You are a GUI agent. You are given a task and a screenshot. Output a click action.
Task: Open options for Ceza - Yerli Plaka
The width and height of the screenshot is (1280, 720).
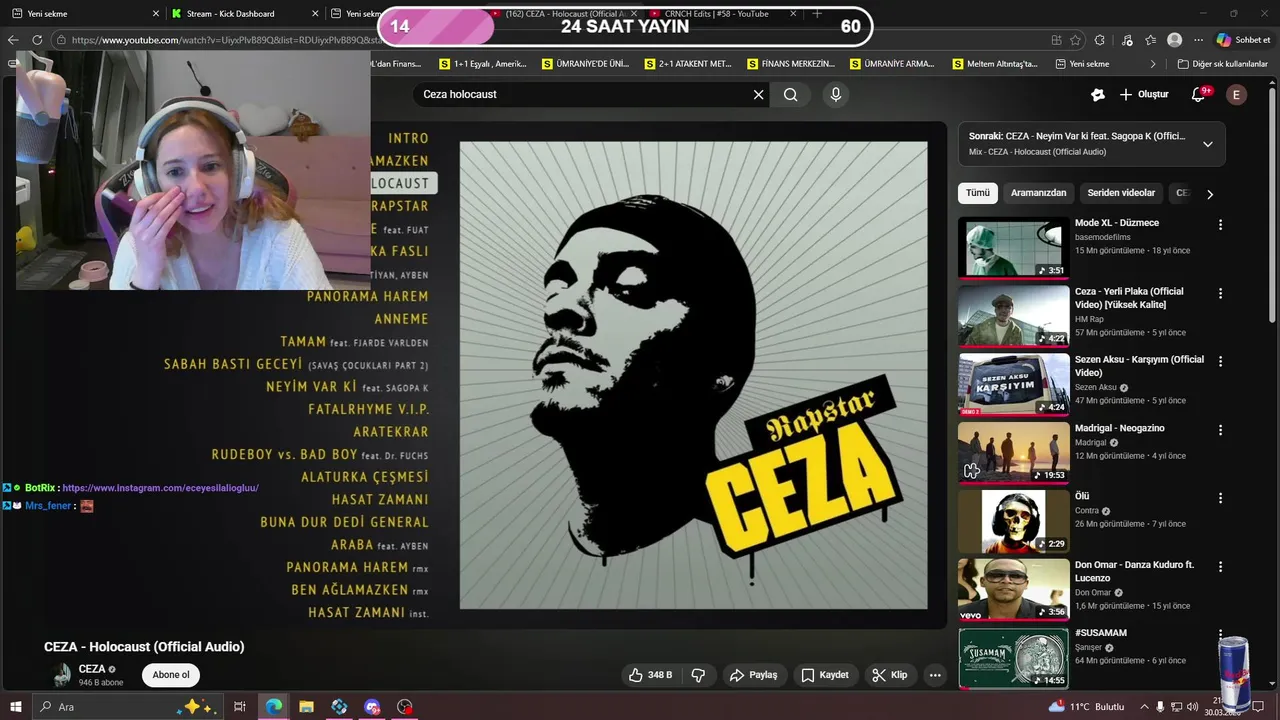1220,293
